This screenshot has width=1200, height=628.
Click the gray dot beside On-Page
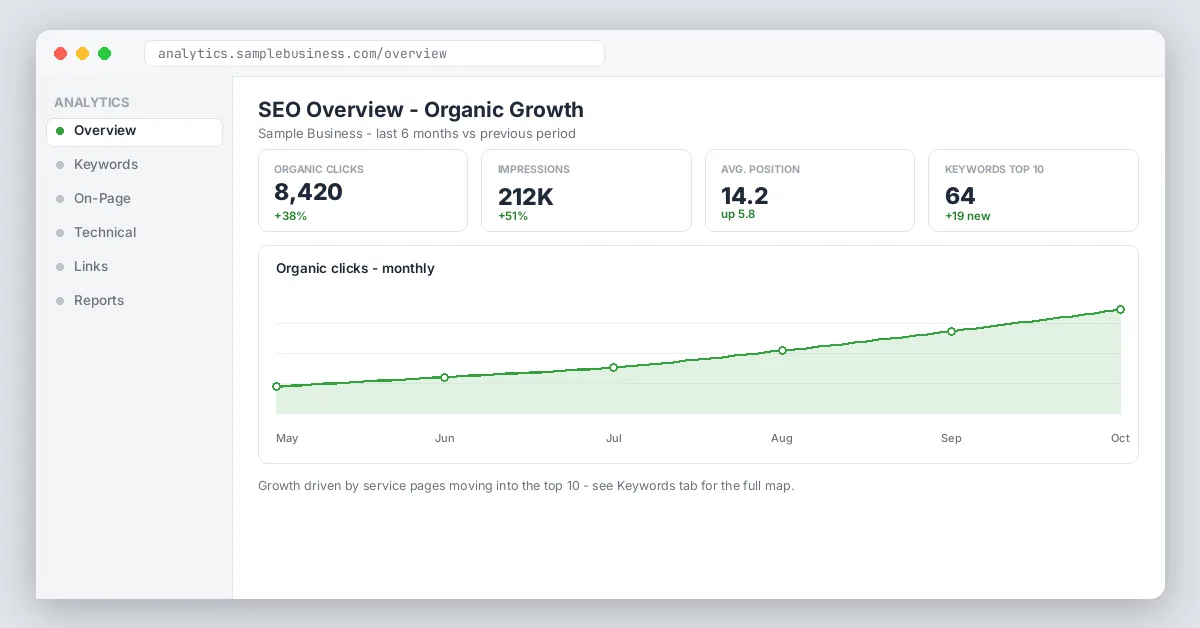click(60, 199)
